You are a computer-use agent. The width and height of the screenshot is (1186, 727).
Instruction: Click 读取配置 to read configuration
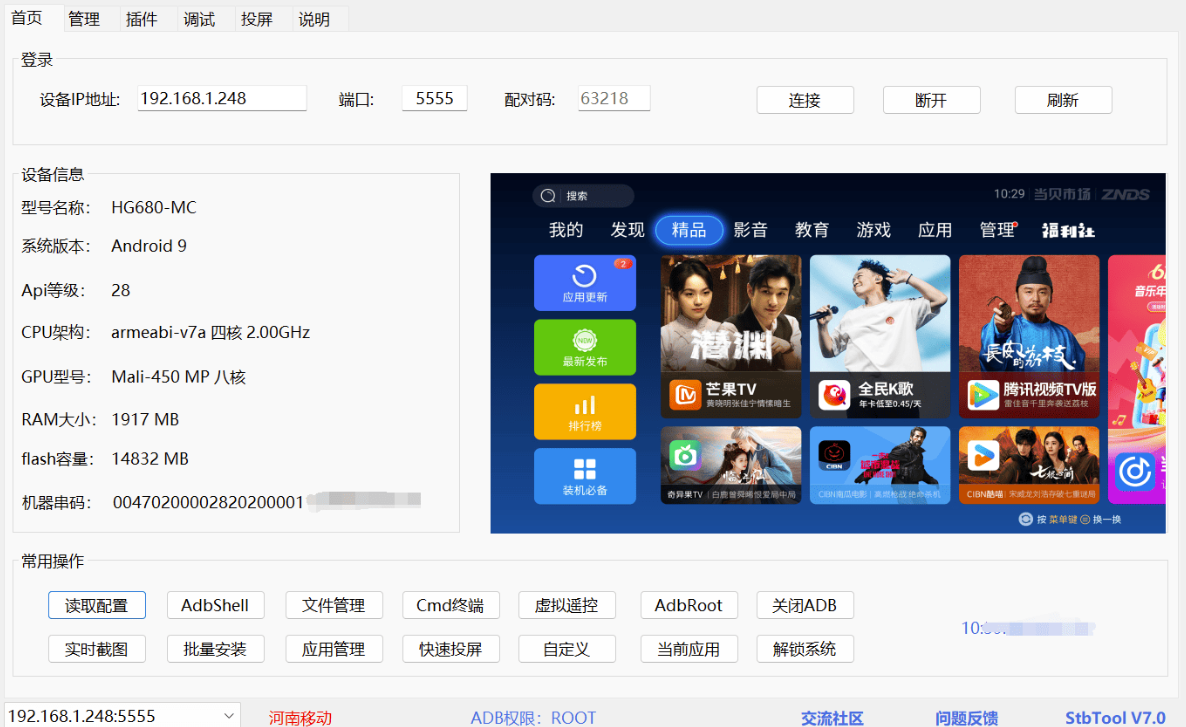(x=96, y=605)
